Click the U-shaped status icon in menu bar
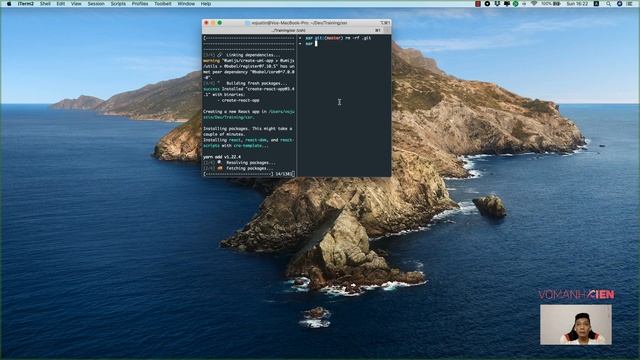This screenshot has height=360, width=640. (497, 4)
